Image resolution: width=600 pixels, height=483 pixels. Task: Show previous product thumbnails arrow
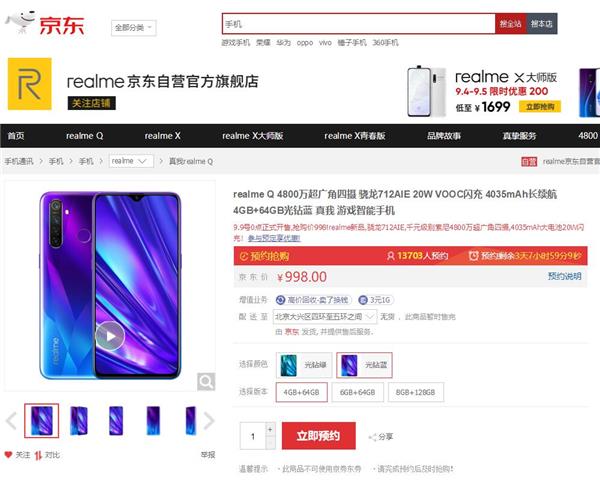[11, 421]
